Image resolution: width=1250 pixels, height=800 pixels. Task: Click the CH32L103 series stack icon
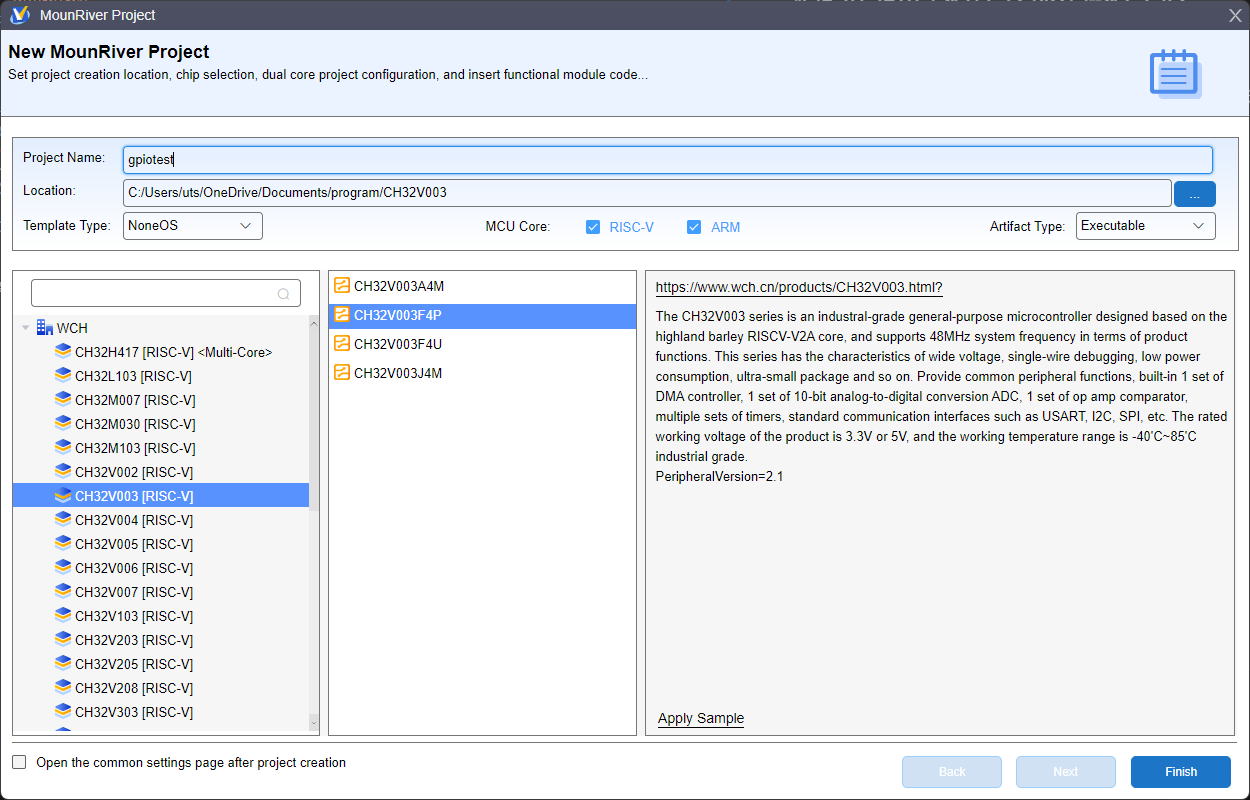pos(63,376)
